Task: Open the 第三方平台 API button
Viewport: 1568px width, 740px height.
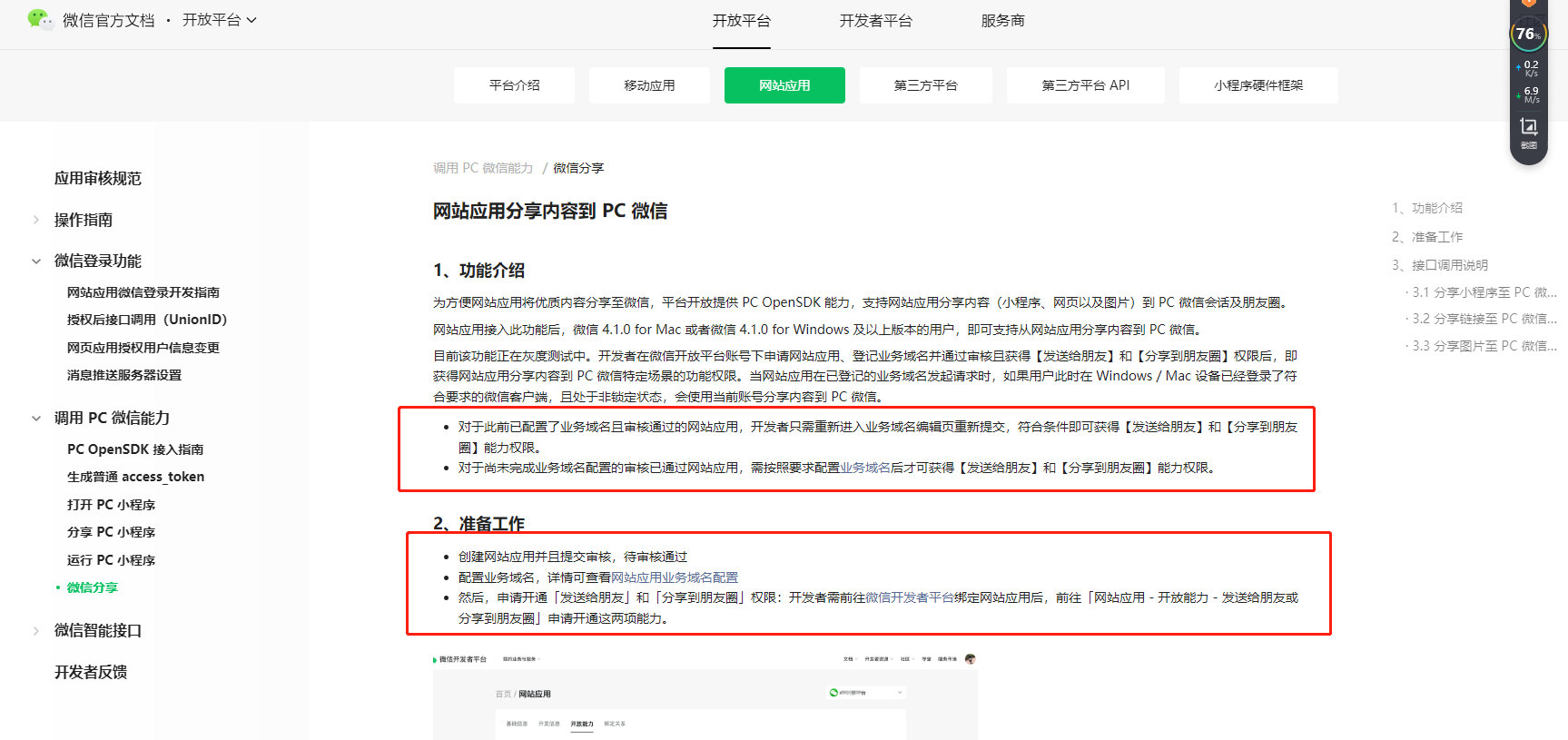Action: pyautogui.click(x=1085, y=85)
